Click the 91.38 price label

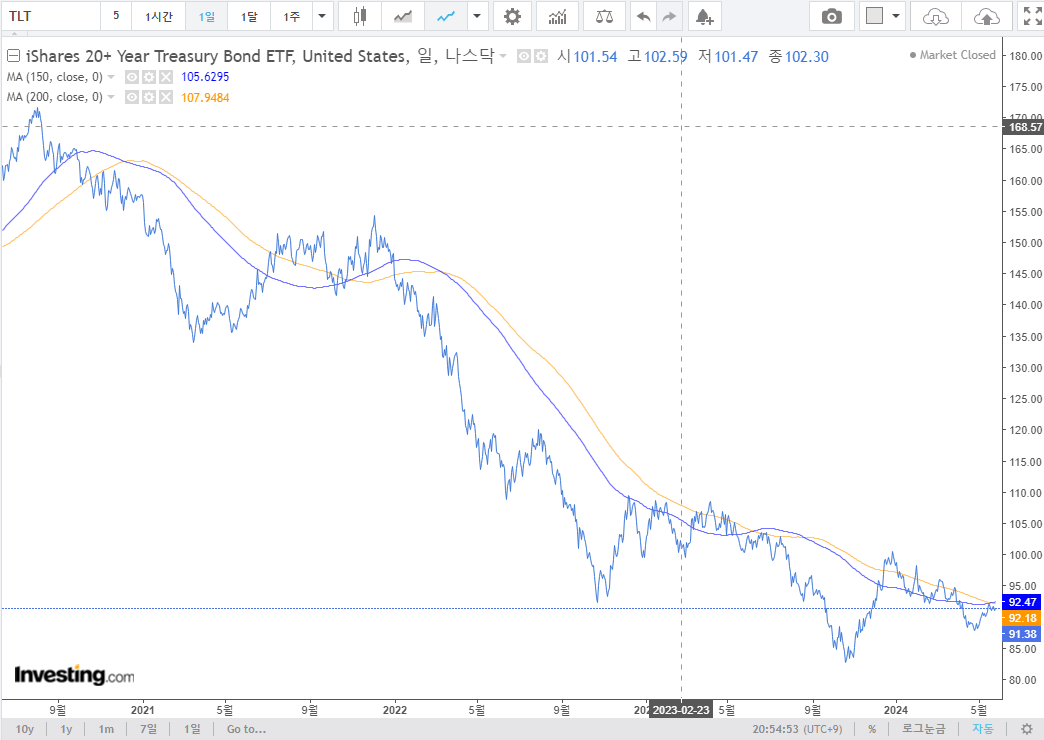[1021, 634]
